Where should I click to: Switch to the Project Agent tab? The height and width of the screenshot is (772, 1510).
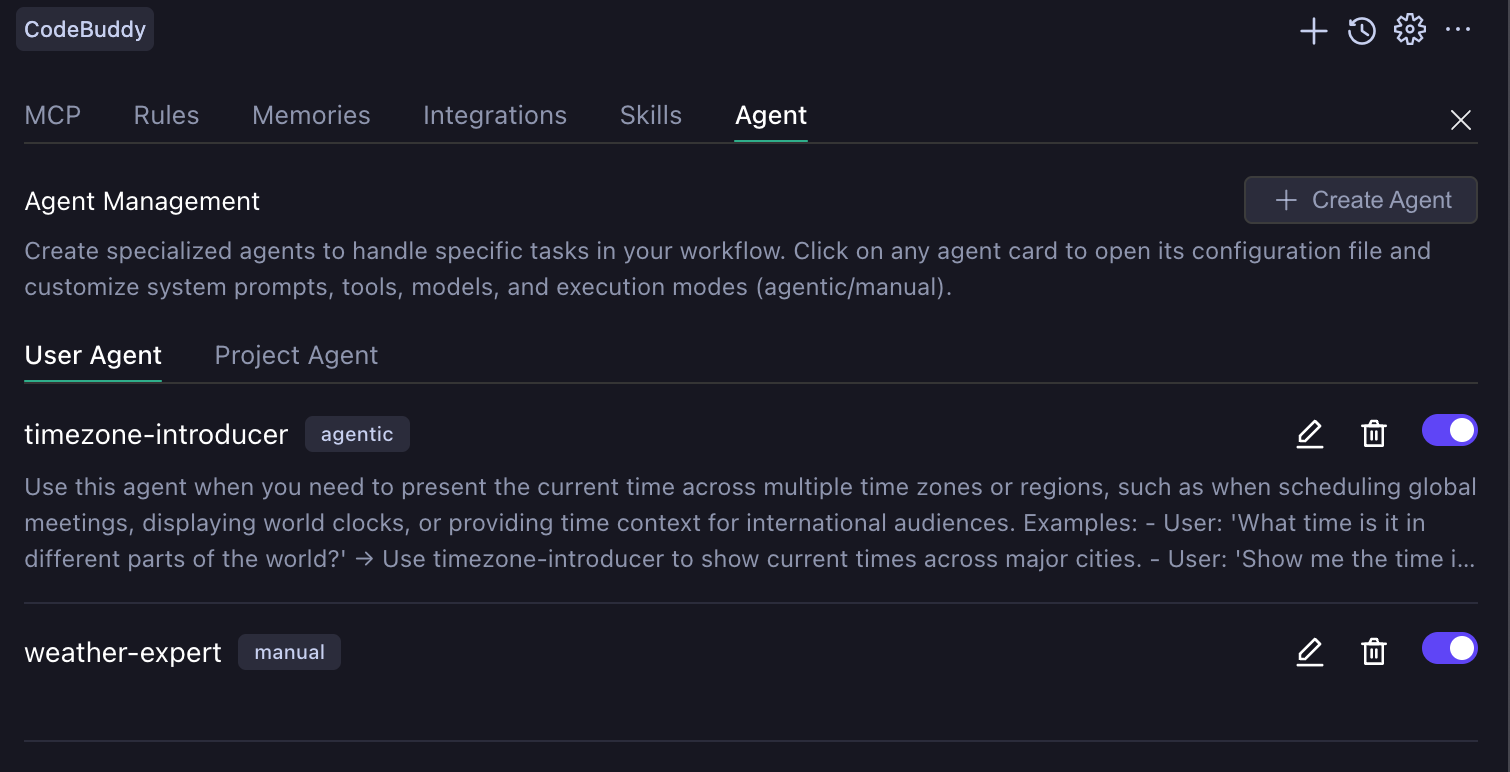[296, 356]
